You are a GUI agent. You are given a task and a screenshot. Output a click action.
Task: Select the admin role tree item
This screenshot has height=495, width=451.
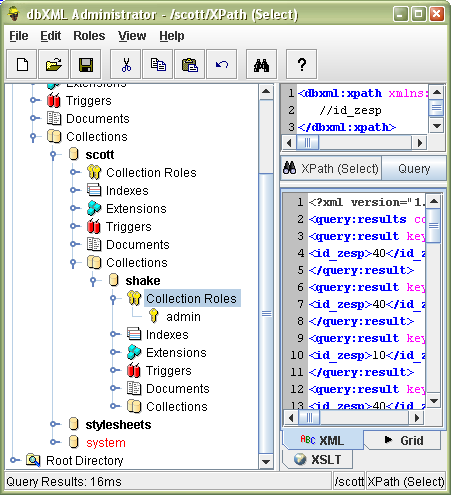point(183,316)
